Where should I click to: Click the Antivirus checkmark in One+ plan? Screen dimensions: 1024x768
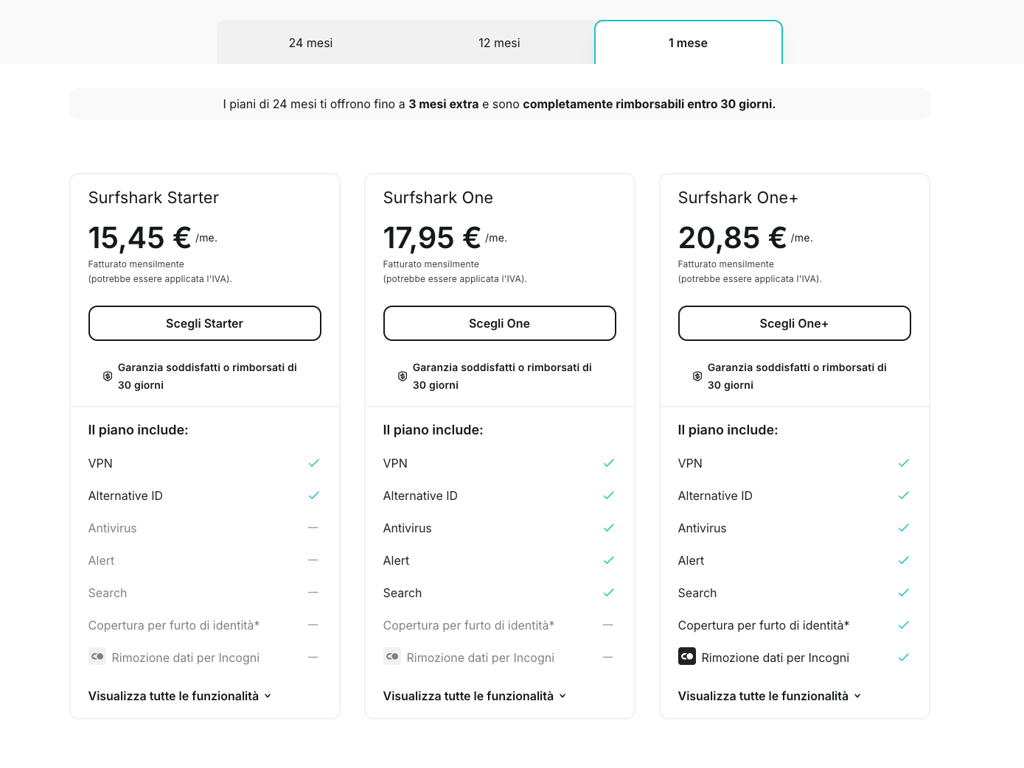(903, 528)
